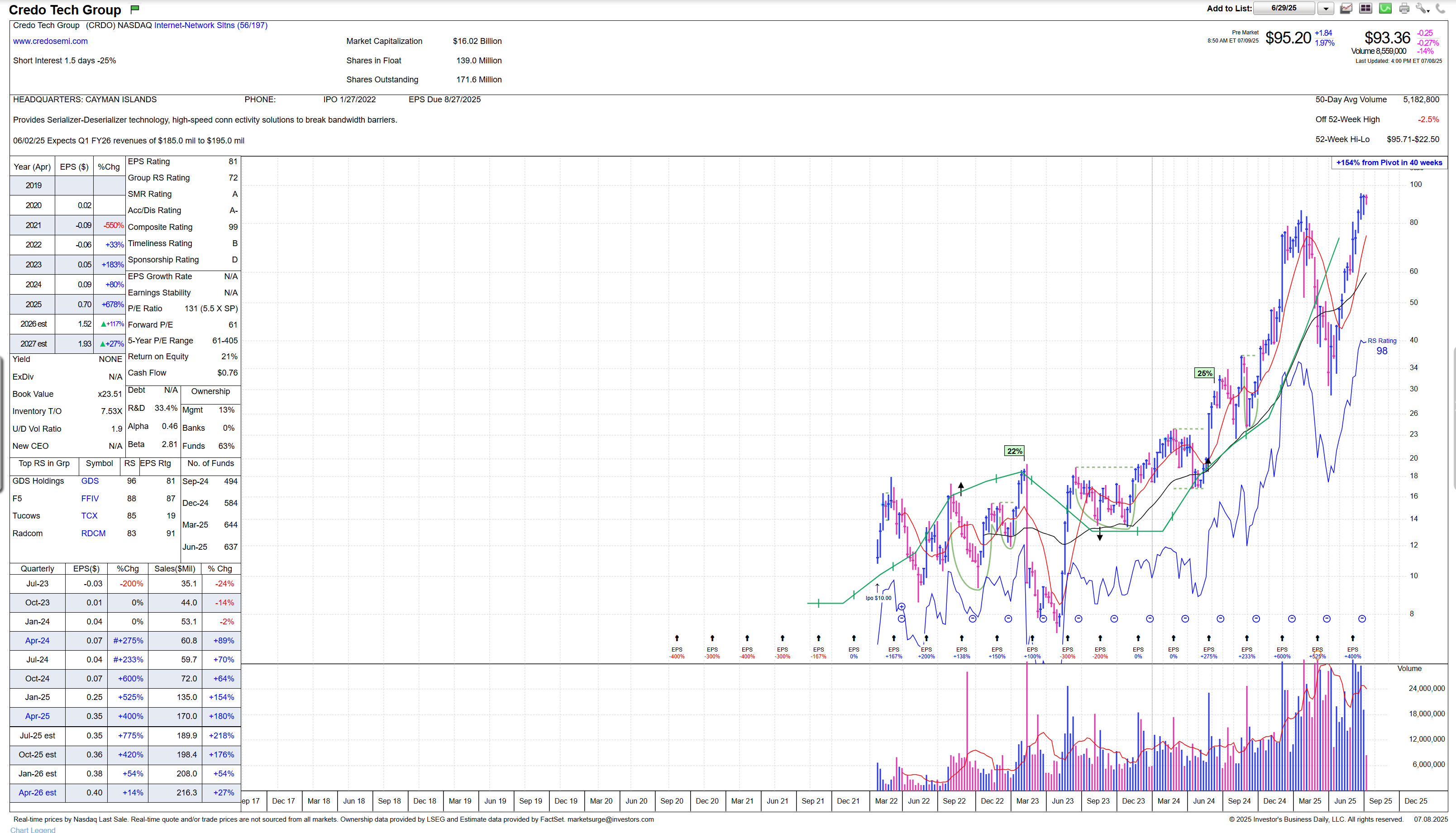Switch to the multi-panel grid layout icon
Screen dimensions: 1456x833
point(1365,9)
